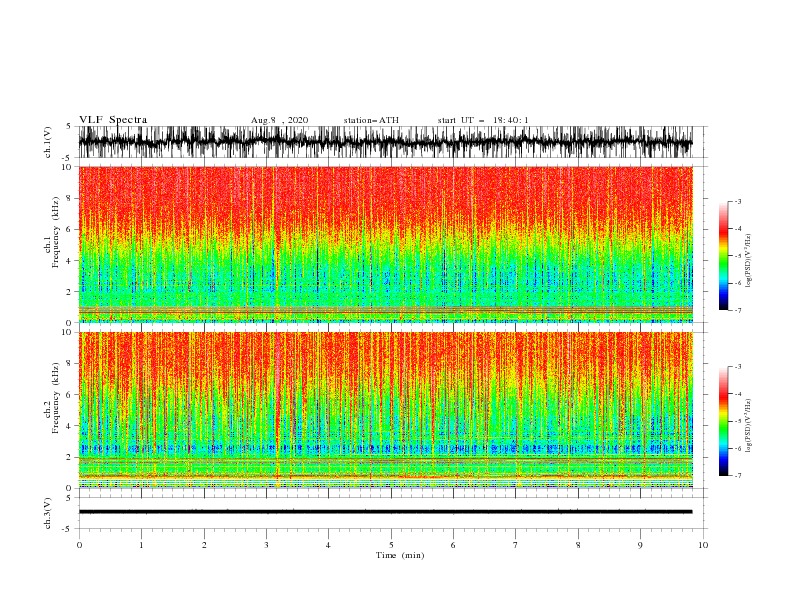Screen dimensions: 792x612
Task: Click the ch.1 frequency tick "4"
Action: click(70, 261)
